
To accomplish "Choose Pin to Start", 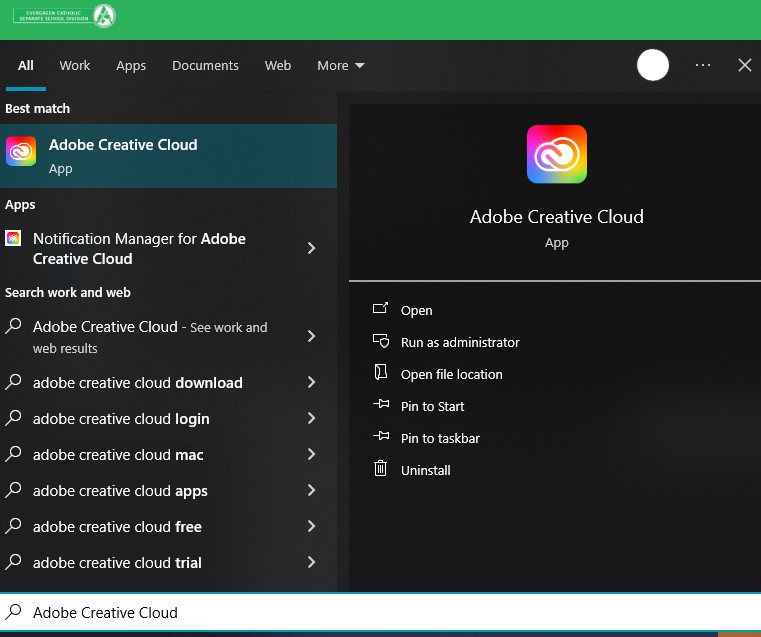I will [x=432, y=407].
